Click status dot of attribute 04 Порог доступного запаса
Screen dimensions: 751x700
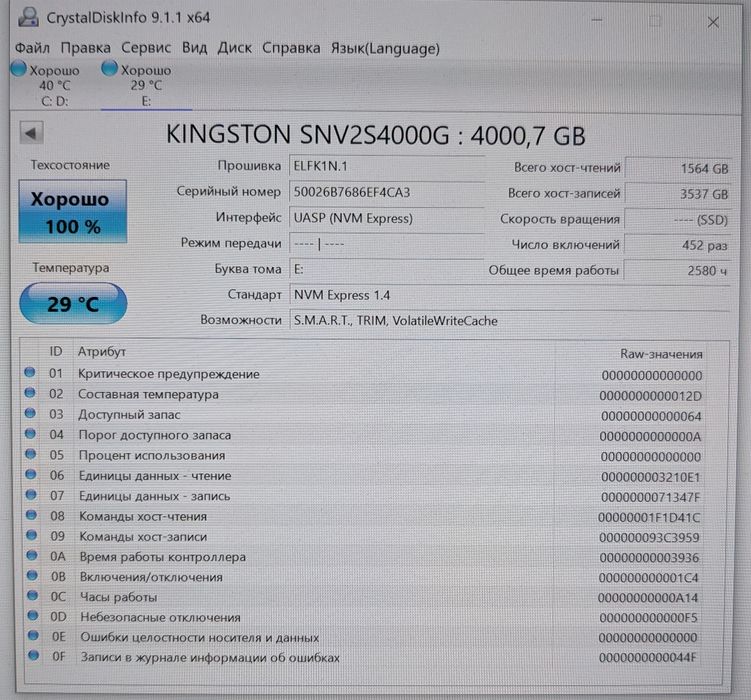click(30, 433)
